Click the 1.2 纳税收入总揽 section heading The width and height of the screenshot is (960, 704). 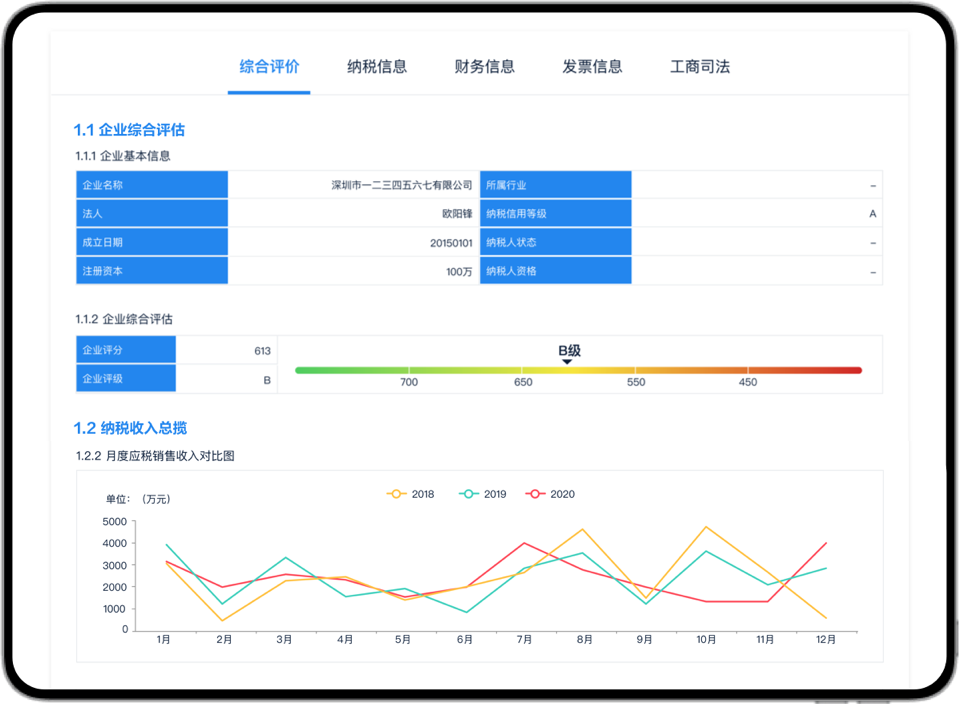click(x=130, y=428)
